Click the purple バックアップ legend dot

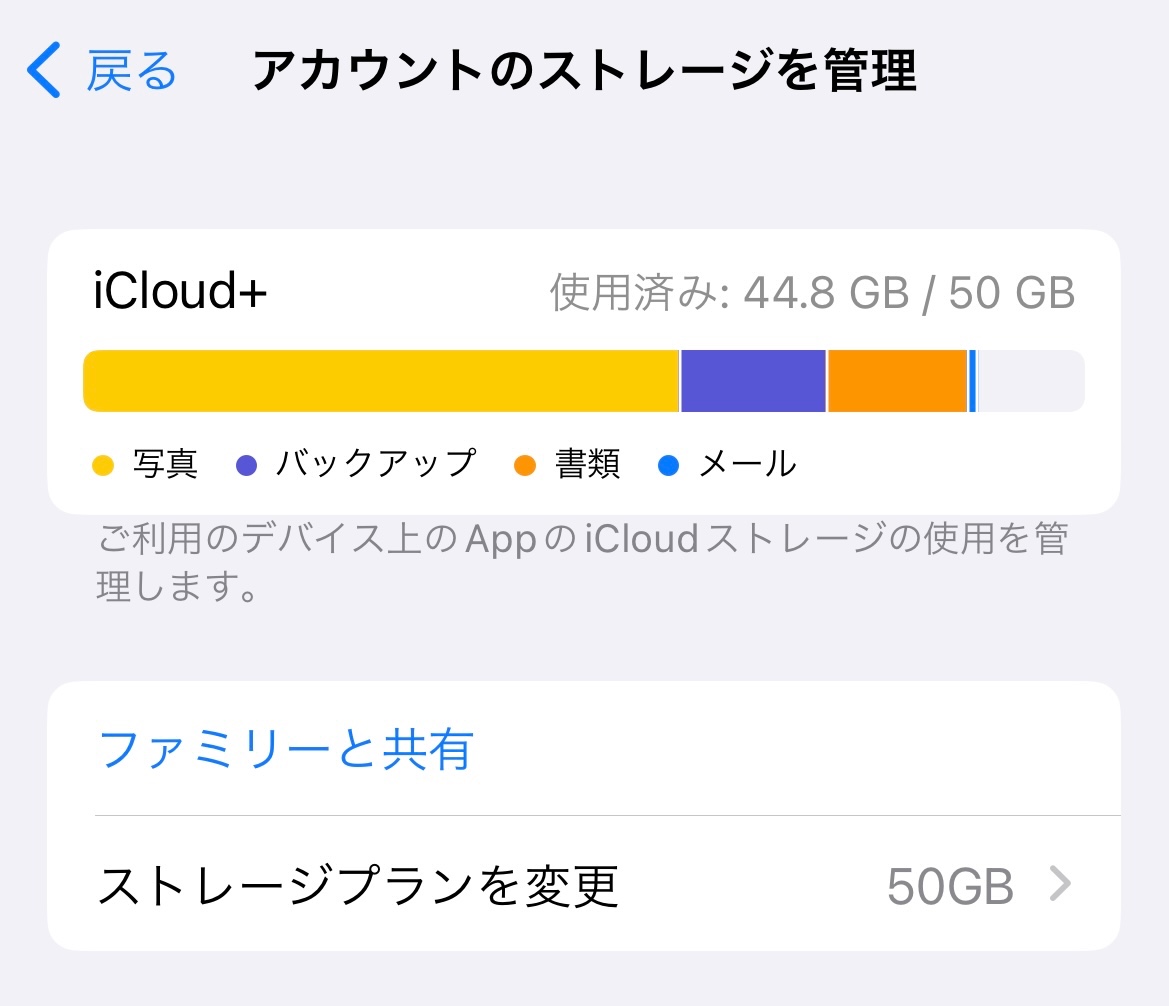[x=246, y=465]
